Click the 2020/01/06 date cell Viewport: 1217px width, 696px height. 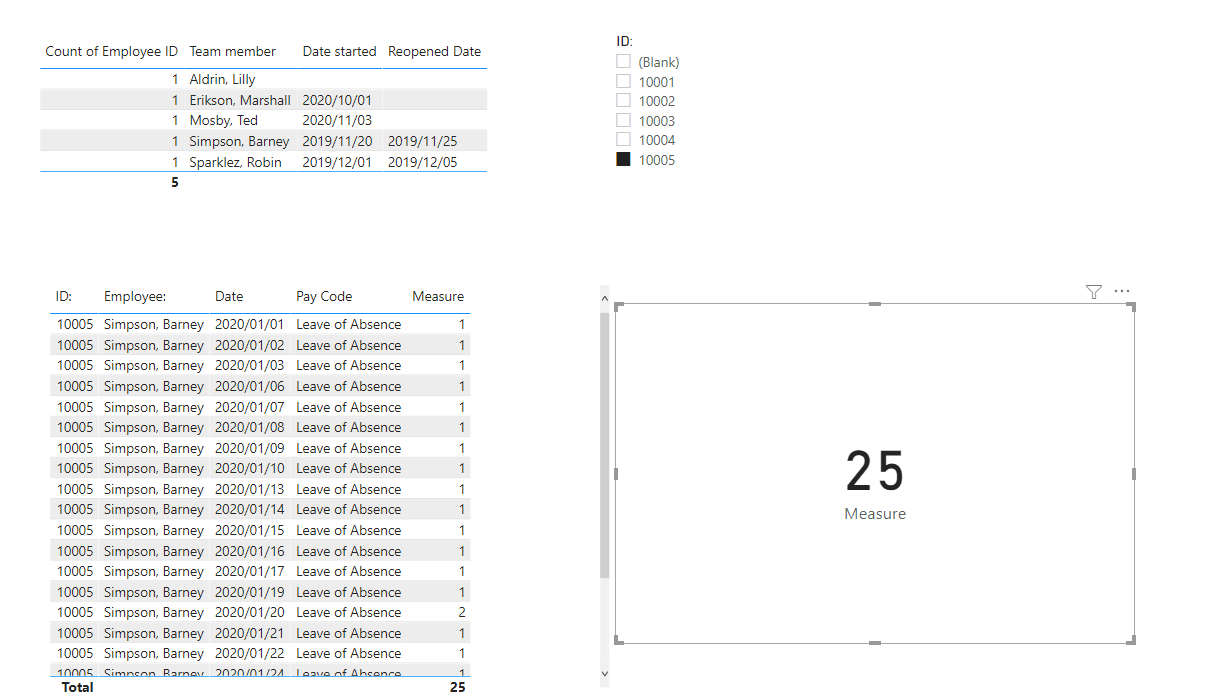[x=250, y=386]
